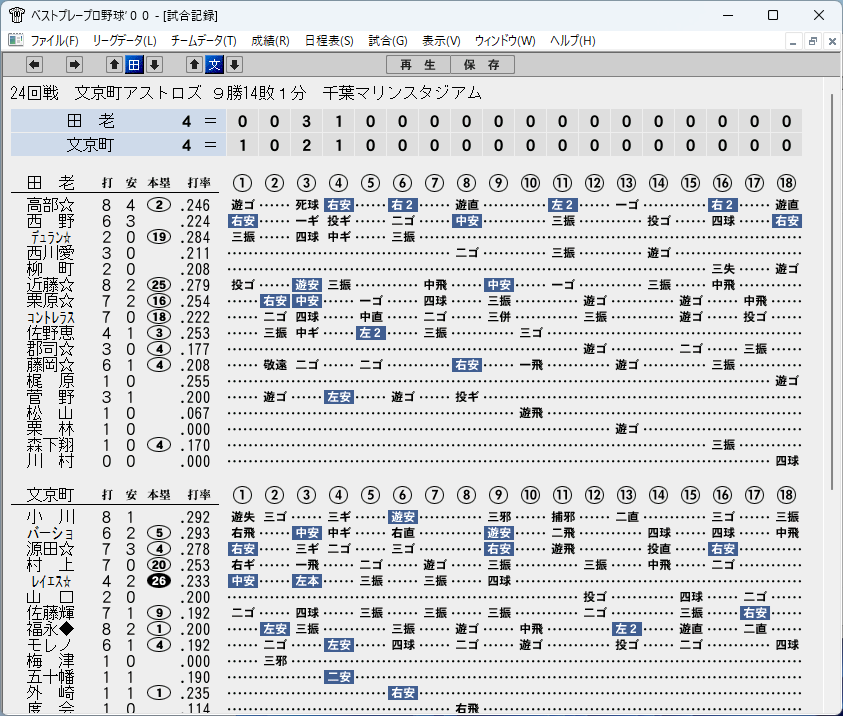Click the 保存 save button
Image resolution: width=843 pixels, height=716 pixels.
tap(482, 65)
